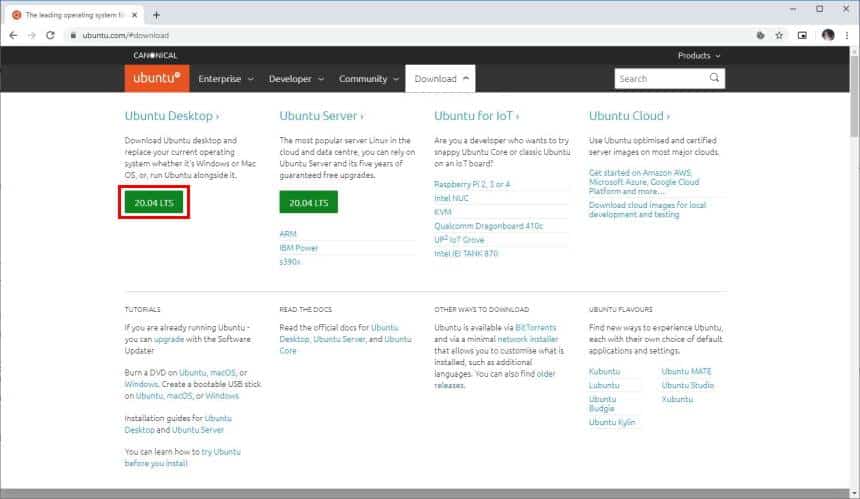
Task: Open the Lubuntu flavour link
Action: pyautogui.click(x=604, y=385)
